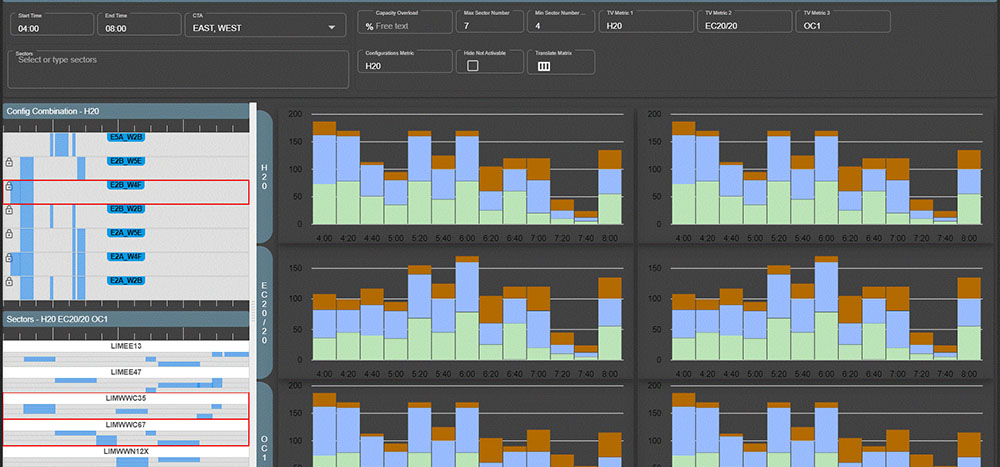This screenshot has height=467, width=1000.
Task: Select the E2A_W4F configuration label
Action: pos(126,256)
